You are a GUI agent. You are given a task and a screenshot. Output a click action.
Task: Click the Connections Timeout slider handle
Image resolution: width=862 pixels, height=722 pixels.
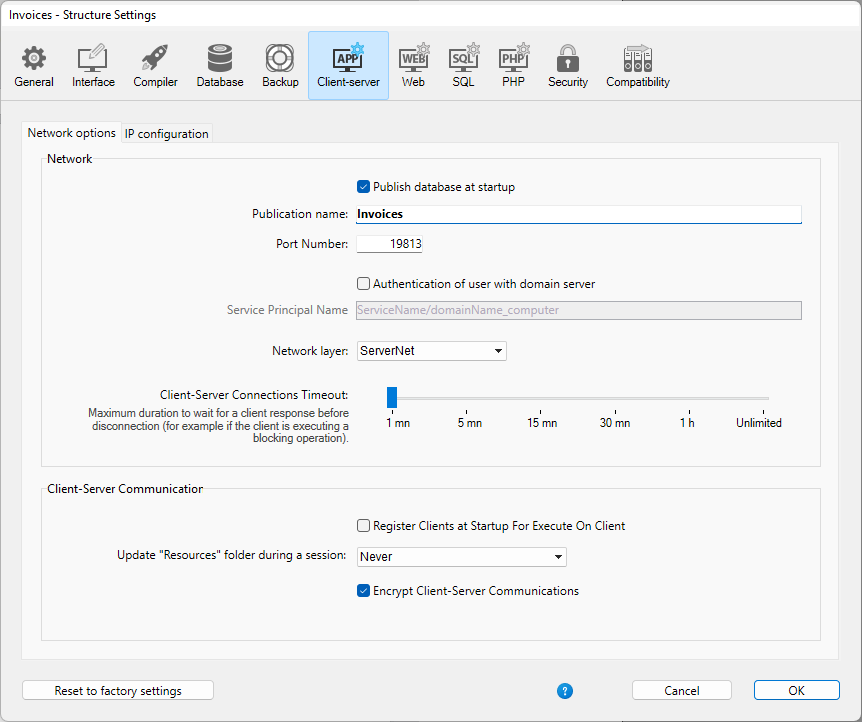pos(392,398)
